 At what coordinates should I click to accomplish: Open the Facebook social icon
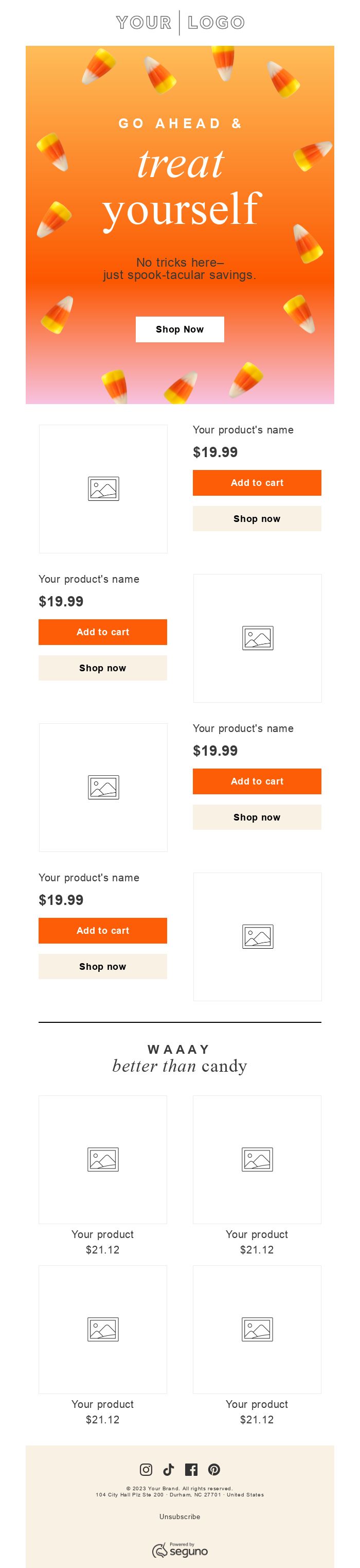pyautogui.click(x=191, y=1469)
